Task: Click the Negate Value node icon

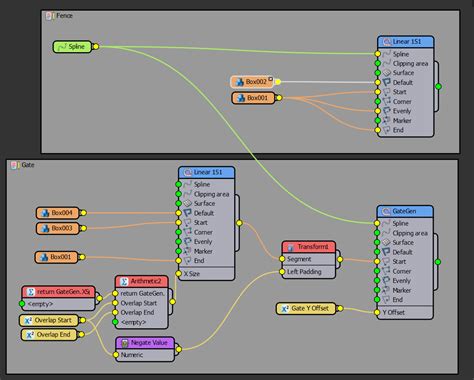Action: 125,343
